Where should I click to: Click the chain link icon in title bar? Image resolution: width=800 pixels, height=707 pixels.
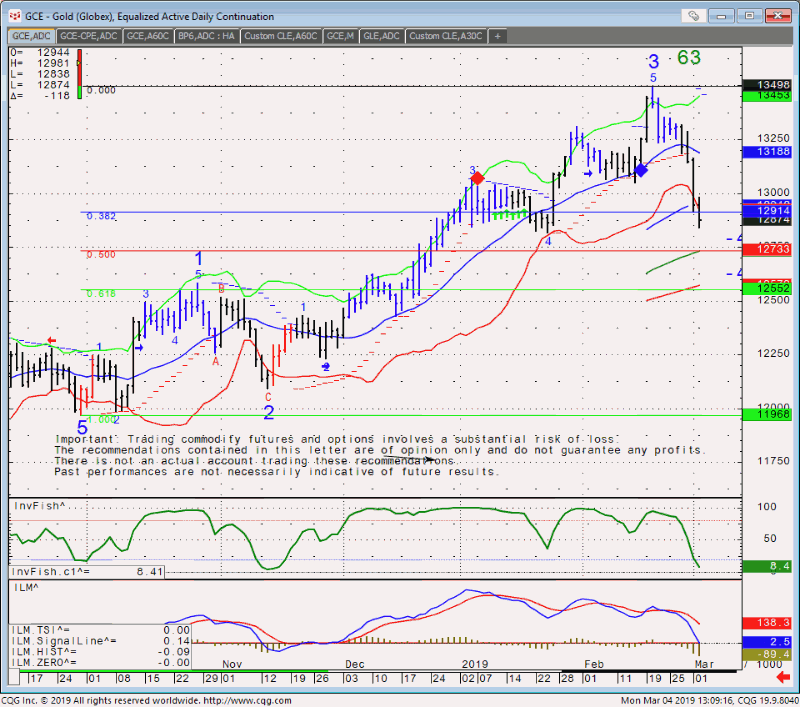pyautogui.click(x=695, y=16)
